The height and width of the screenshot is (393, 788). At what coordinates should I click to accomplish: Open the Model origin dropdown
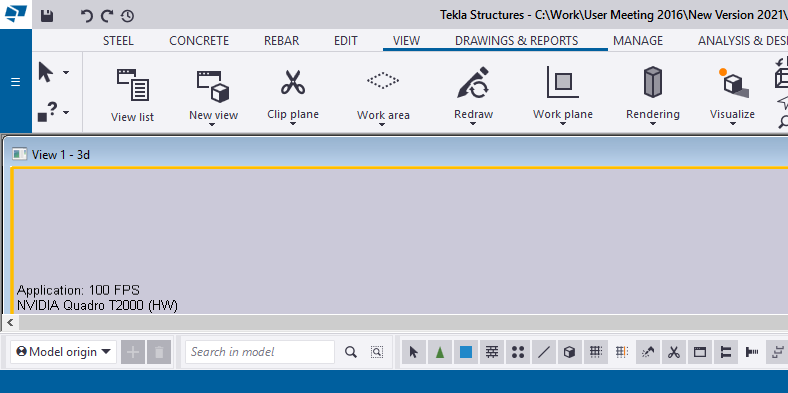(x=63, y=352)
